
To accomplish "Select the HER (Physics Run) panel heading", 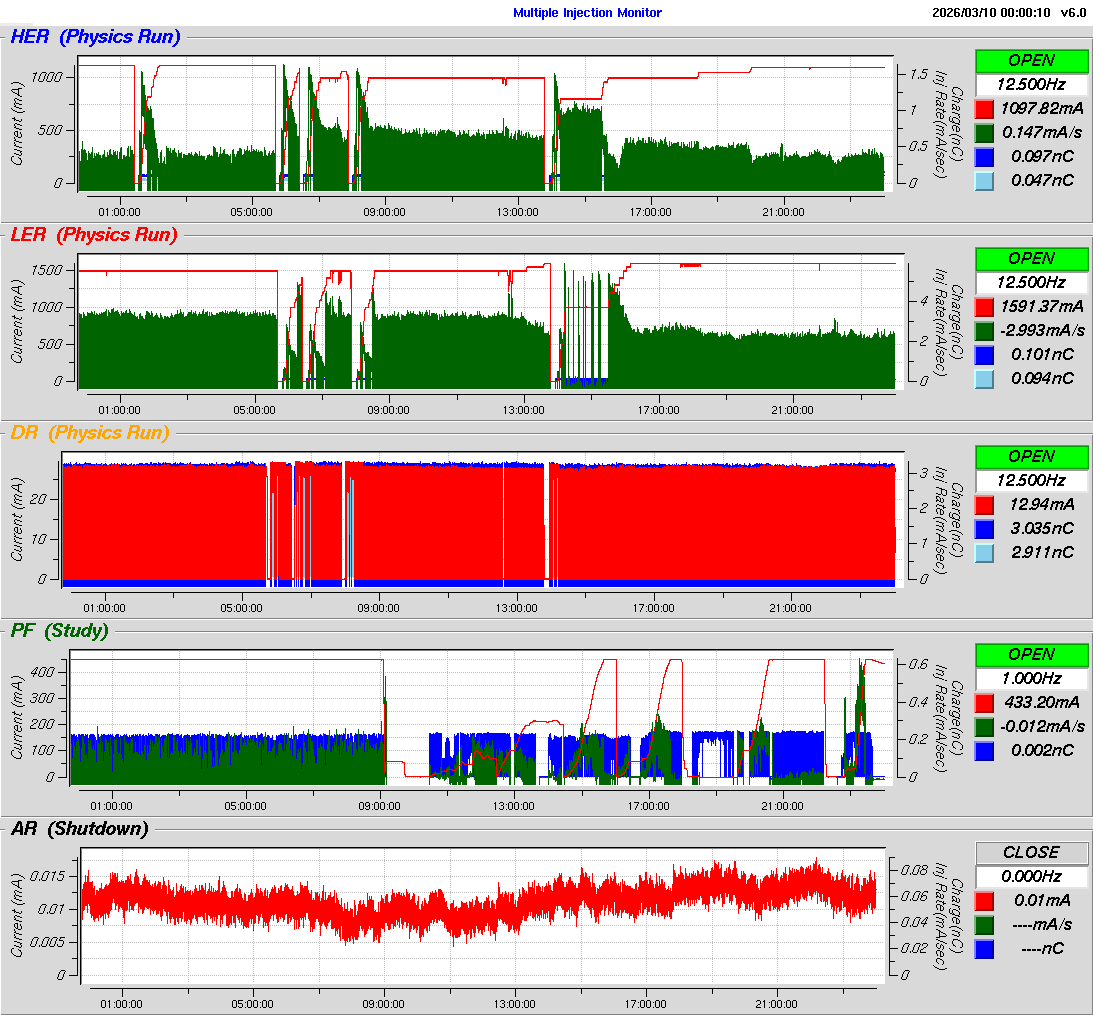I will (x=95, y=37).
